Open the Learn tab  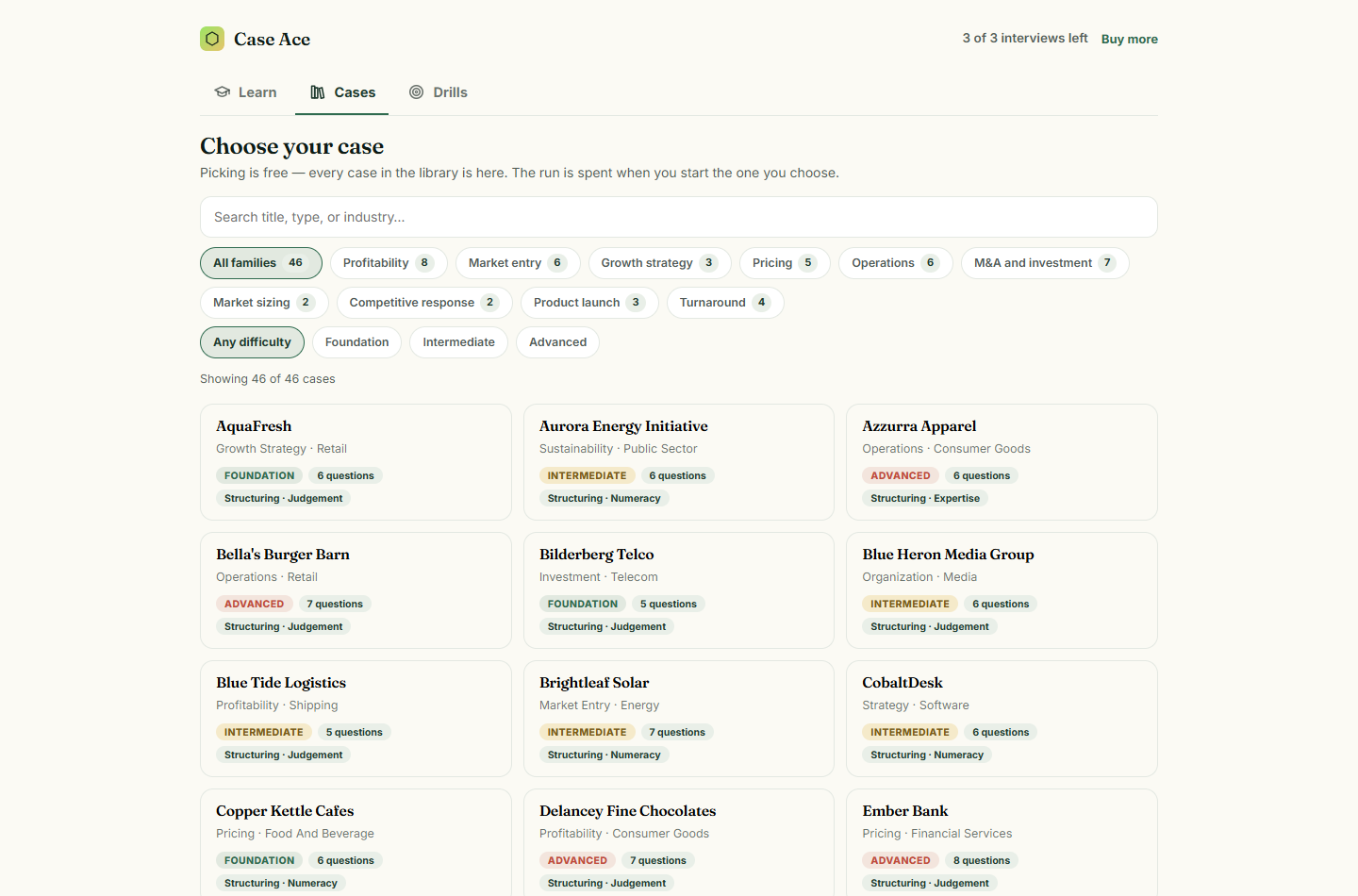(x=245, y=92)
